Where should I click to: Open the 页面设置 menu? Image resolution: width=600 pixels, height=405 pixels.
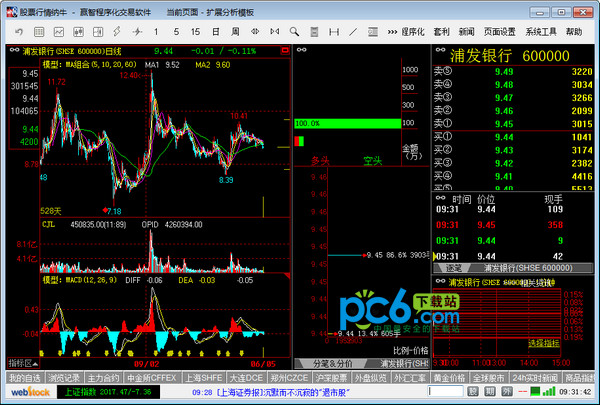[500, 32]
